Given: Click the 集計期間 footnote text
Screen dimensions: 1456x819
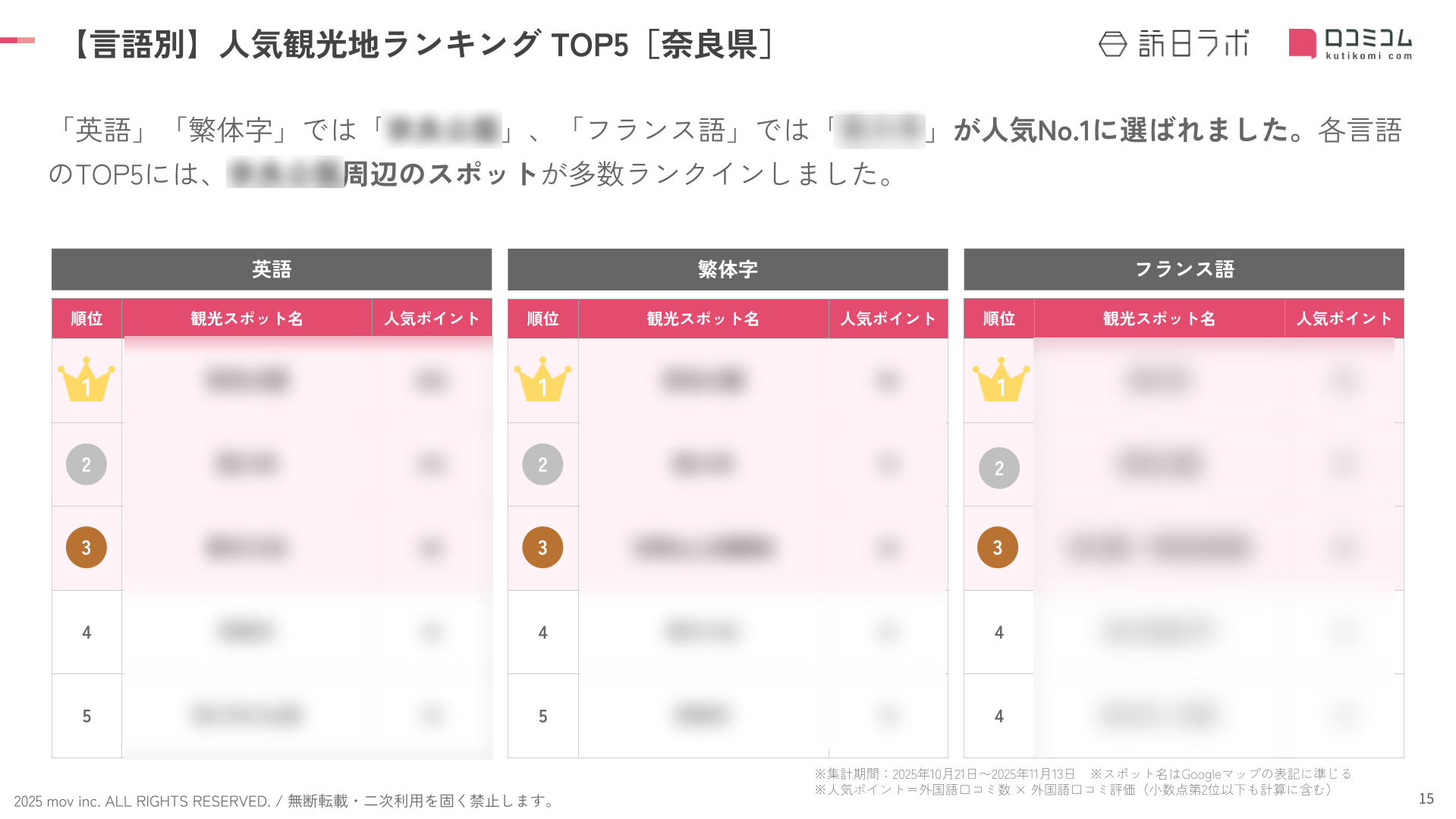Looking at the screenshot, I should tap(945, 774).
